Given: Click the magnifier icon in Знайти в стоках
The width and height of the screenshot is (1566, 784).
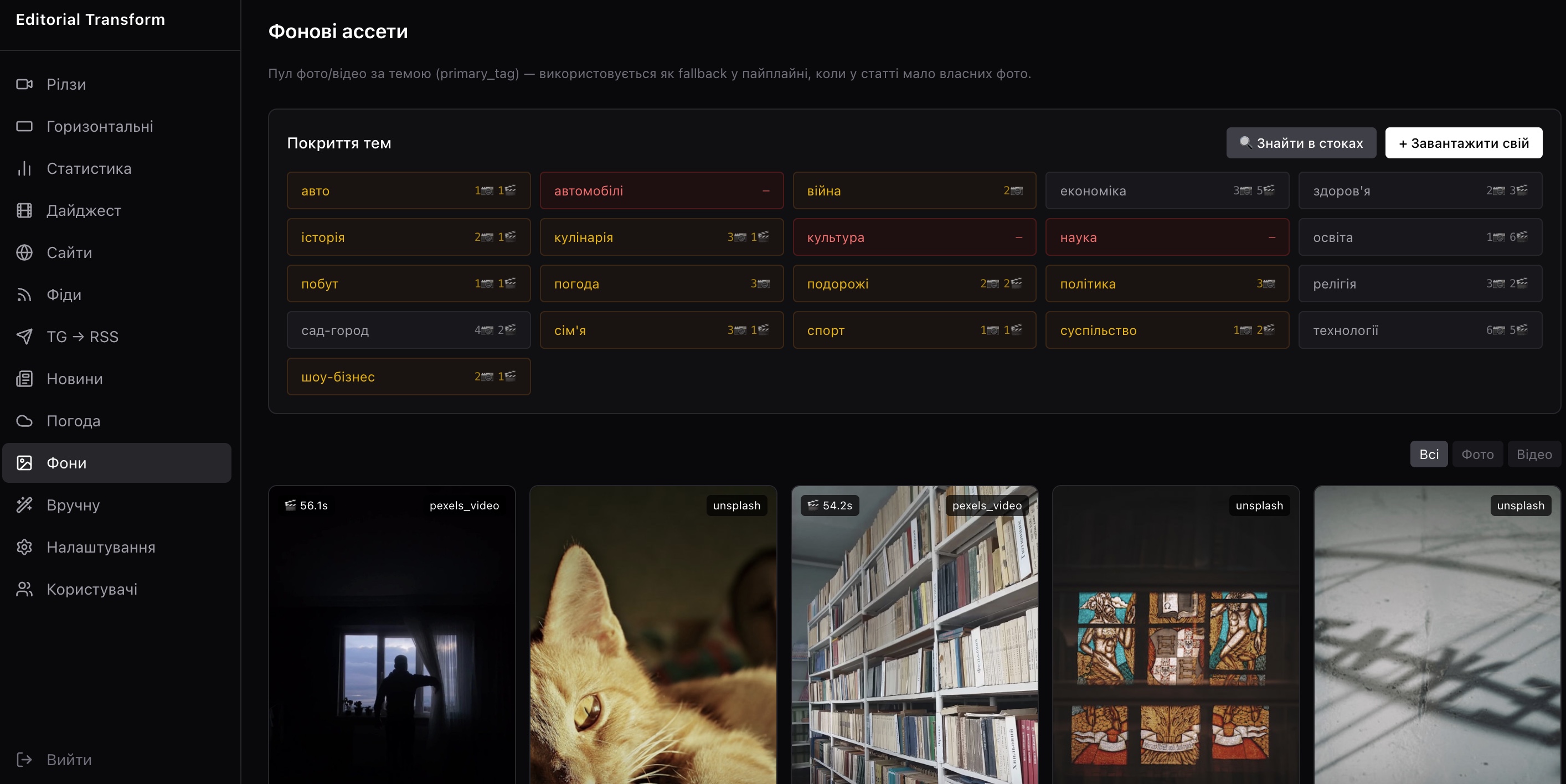Looking at the screenshot, I should (x=1245, y=142).
